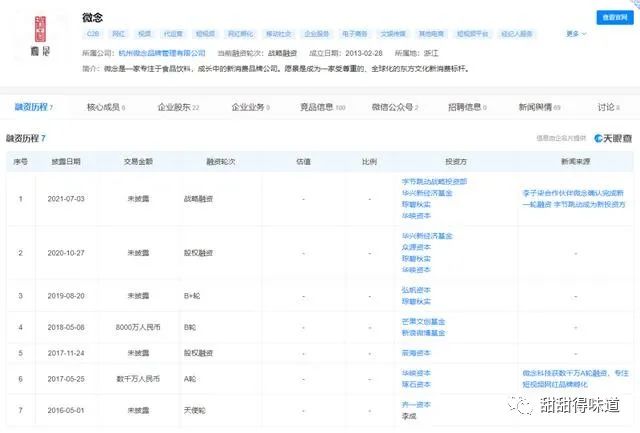Image resolution: width=640 pixels, height=433 pixels.
Task: Click the 战略融资 cell in row 1
Action: 198,199
